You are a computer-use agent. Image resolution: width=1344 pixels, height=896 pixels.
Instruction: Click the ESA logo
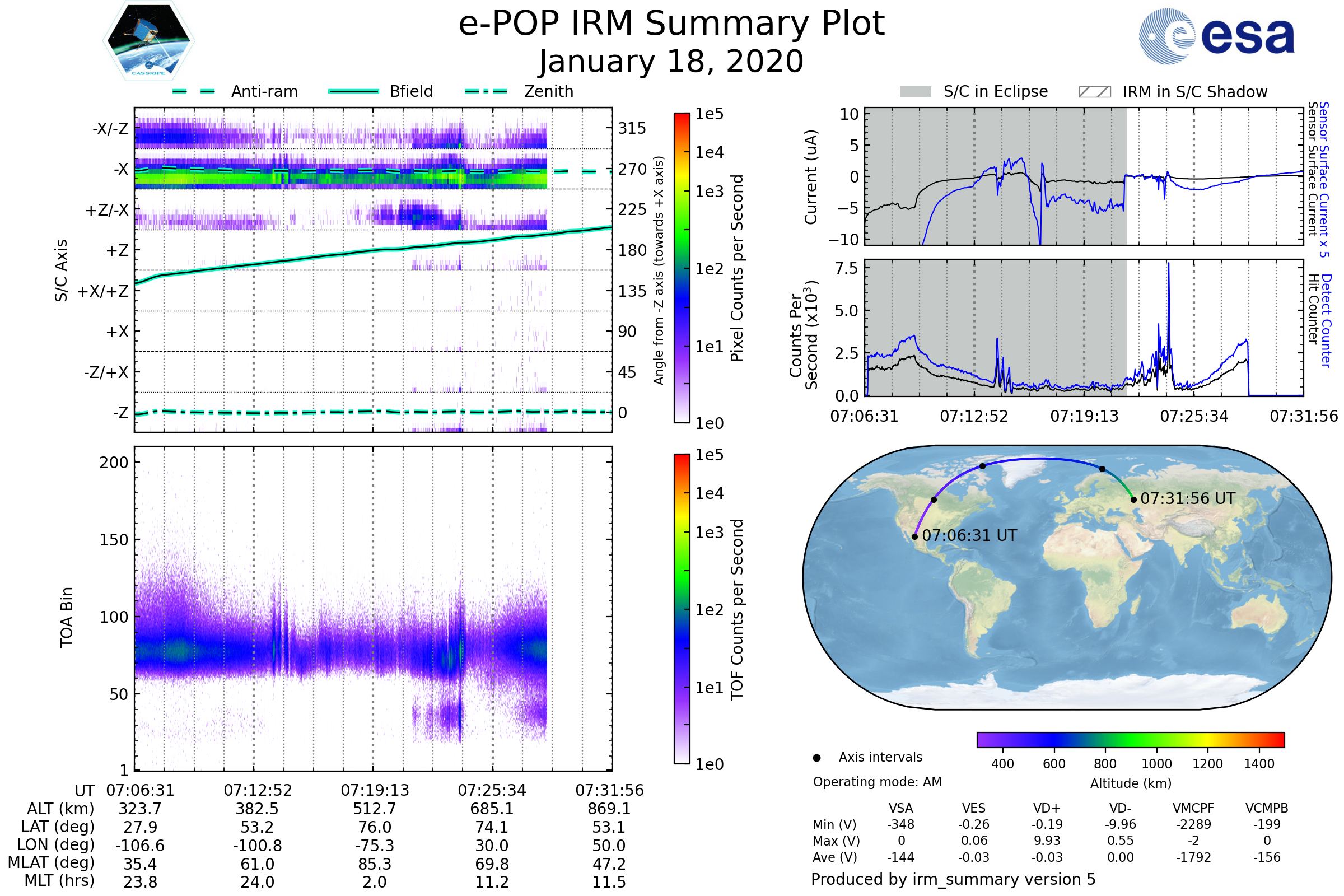point(1216,35)
